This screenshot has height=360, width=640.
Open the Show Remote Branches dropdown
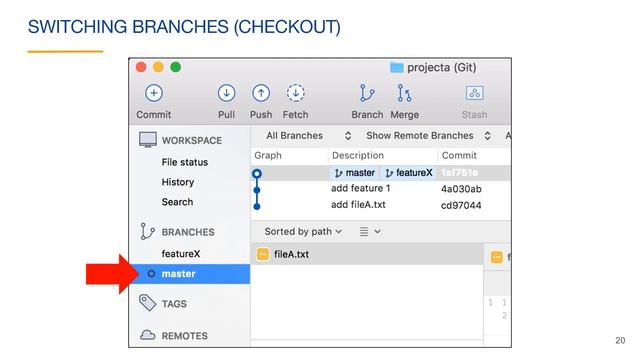428,136
